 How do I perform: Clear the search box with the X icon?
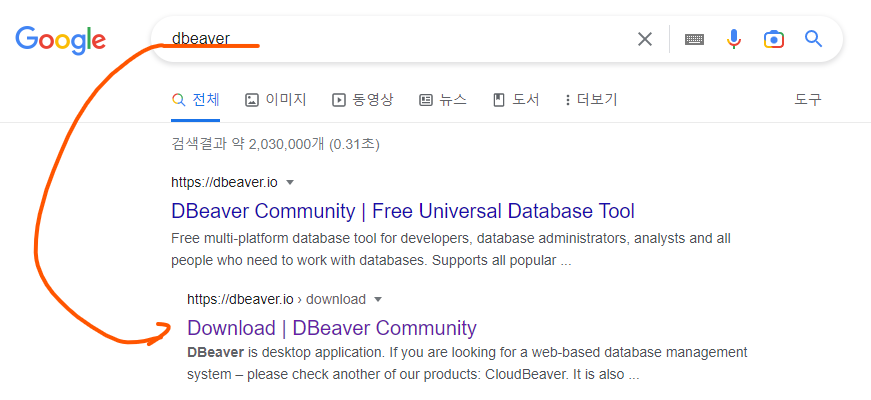pos(644,39)
